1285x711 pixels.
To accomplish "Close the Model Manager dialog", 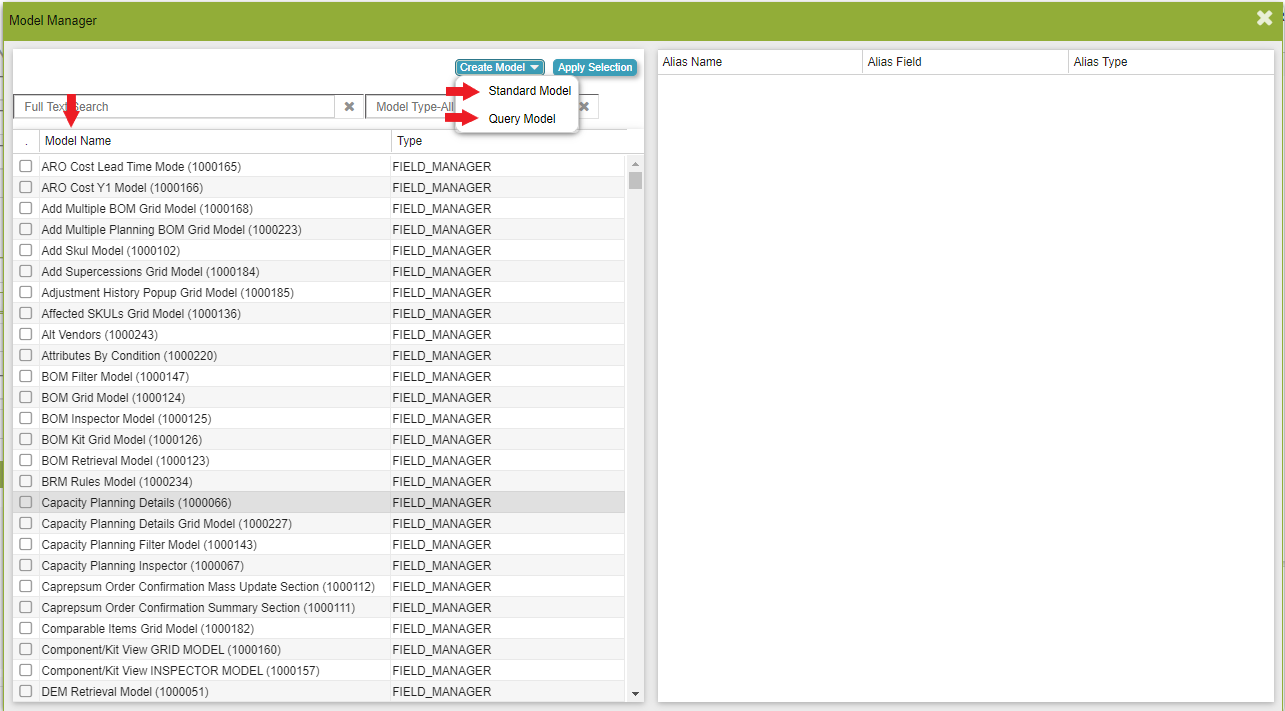I will 1264,18.
